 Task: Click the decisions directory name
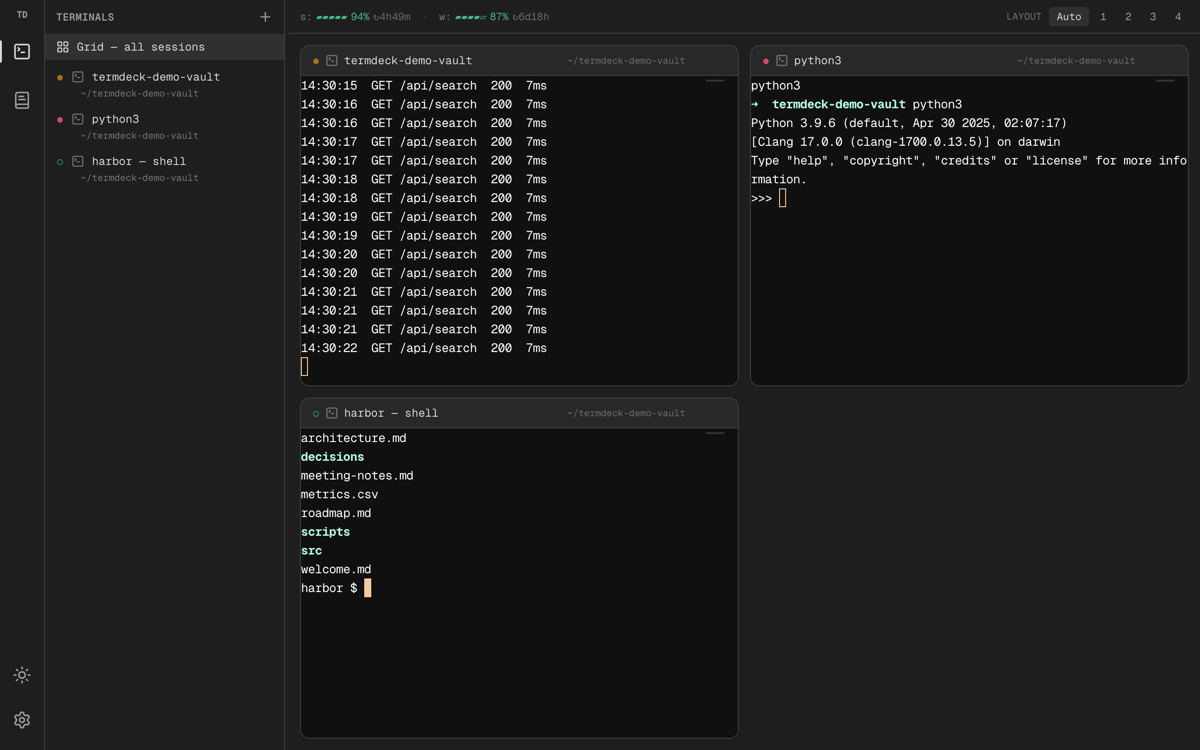(x=332, y=457)
